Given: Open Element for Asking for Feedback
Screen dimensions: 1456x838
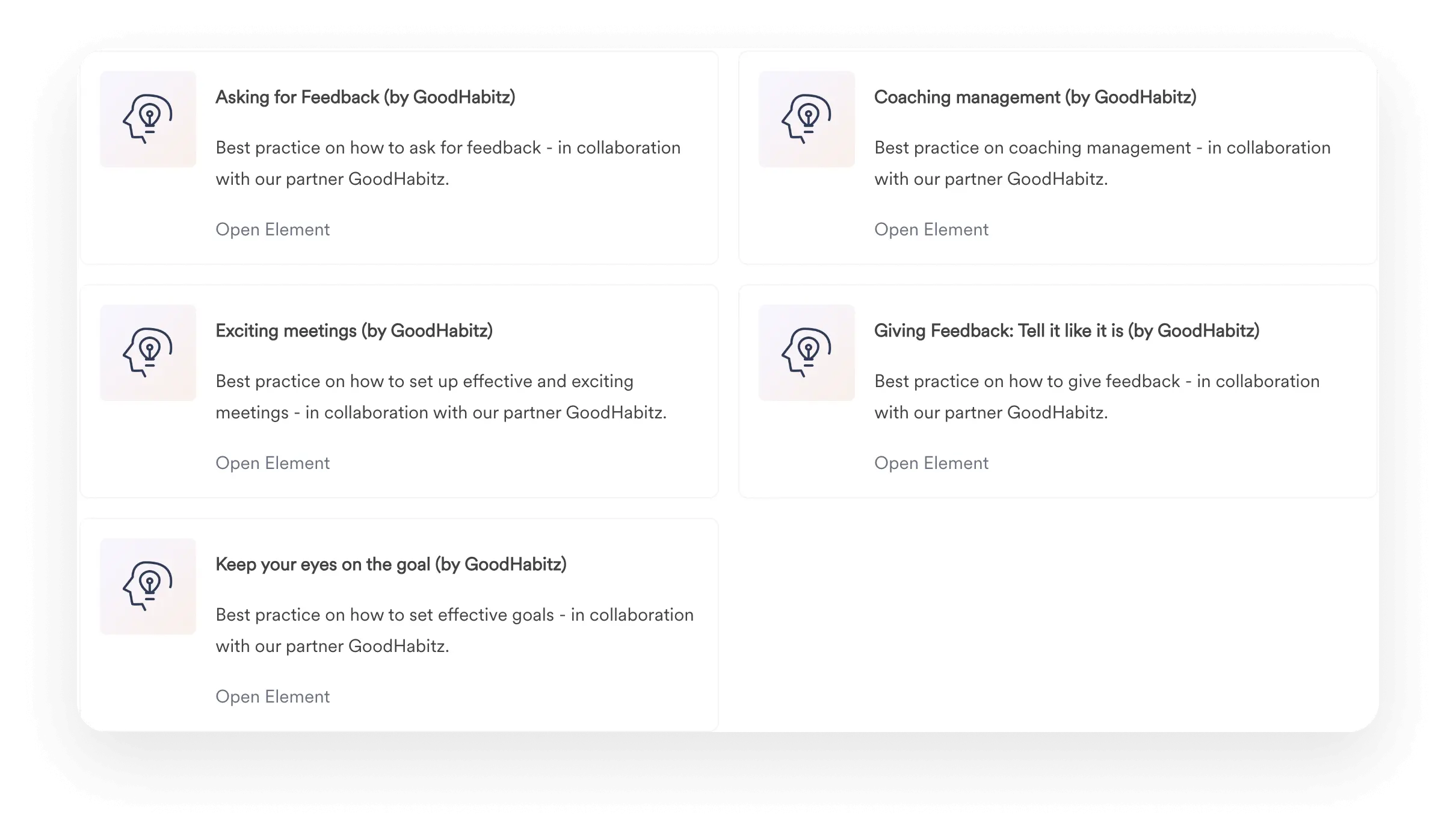Looking at the screenshot, I should pos(273,229).
